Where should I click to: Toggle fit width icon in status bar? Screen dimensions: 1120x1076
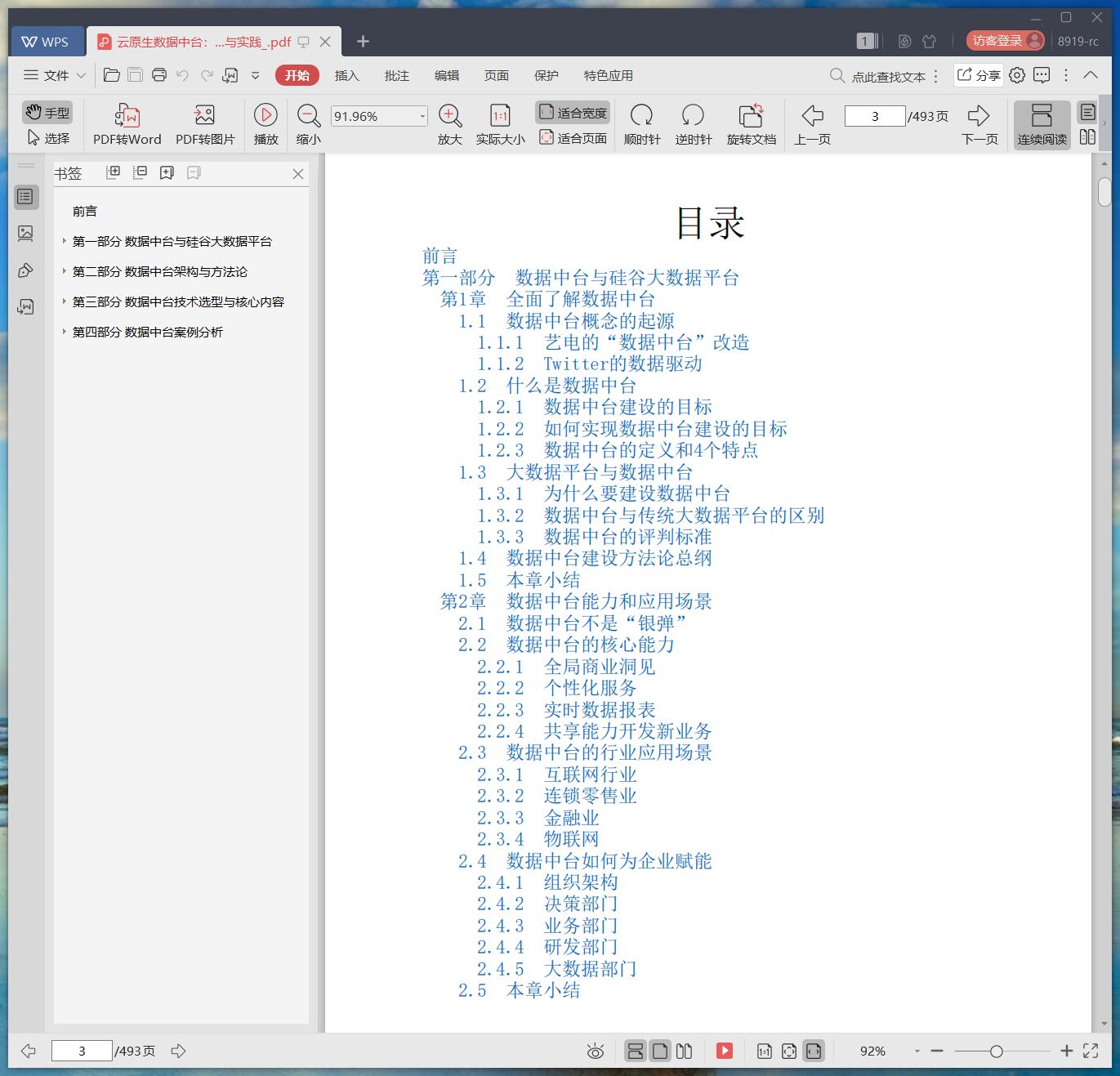point(814,1051)
